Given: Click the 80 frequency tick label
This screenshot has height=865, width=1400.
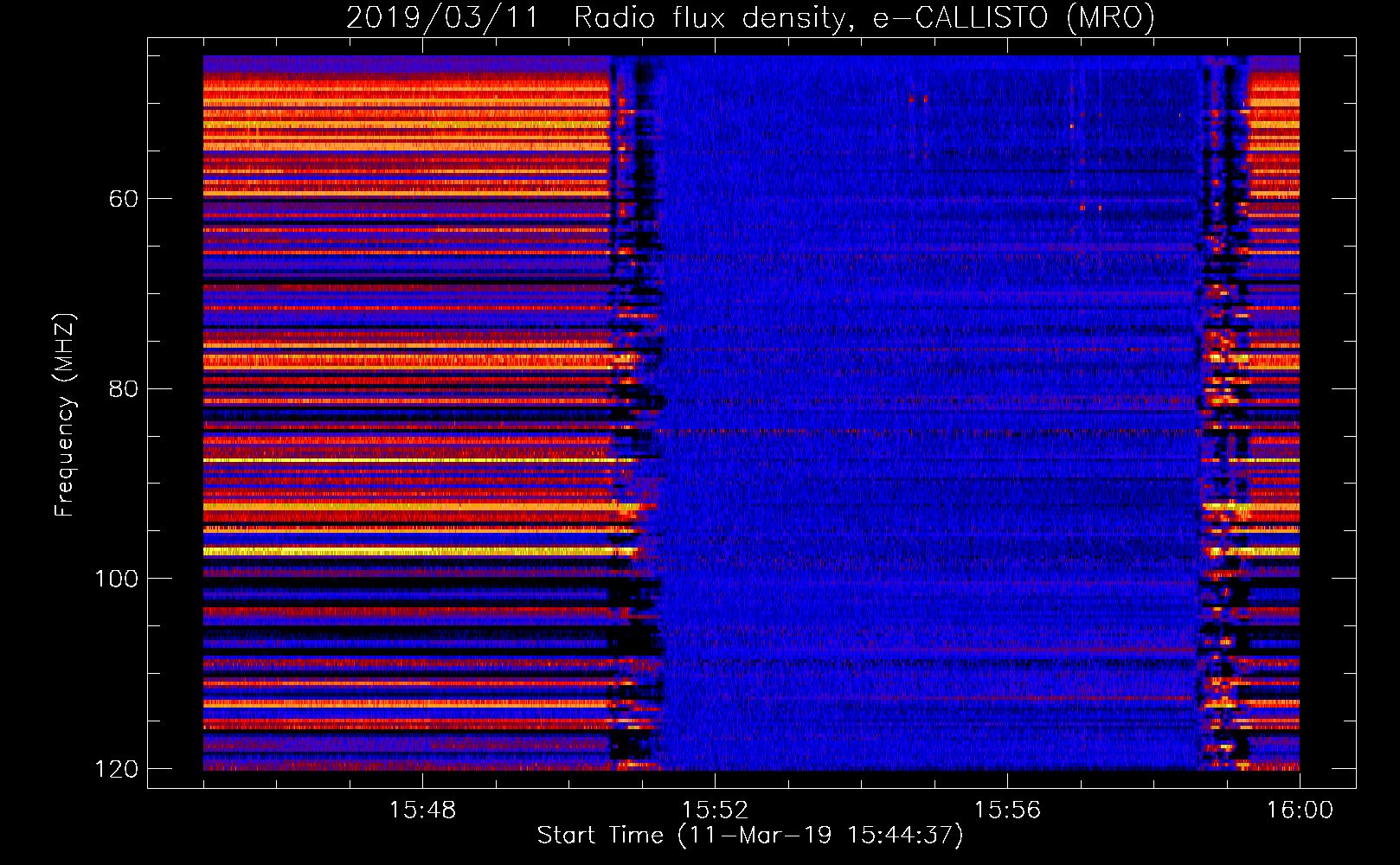Looking at the screenshot, I should coord(124,388).
